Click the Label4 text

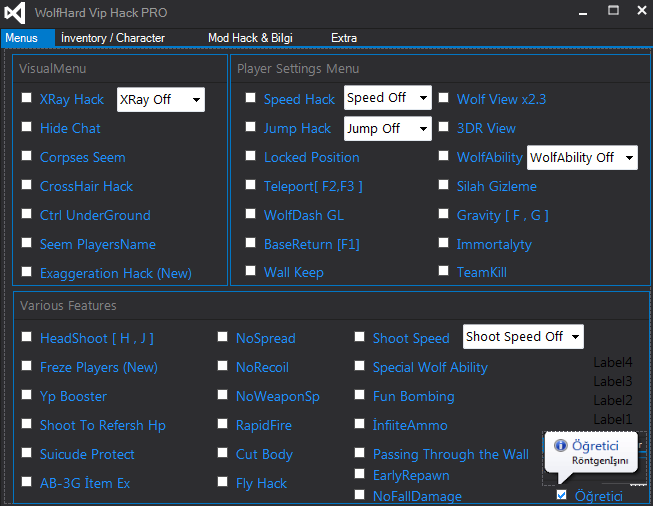[613, 362]
